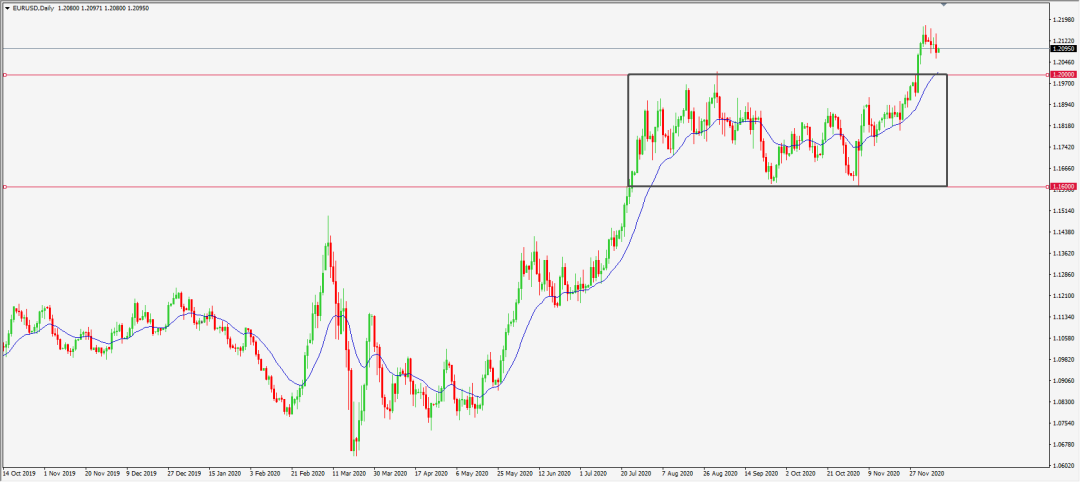Click the right handle of the 1.20000 line
This screenshot has width=1080, height=482.
1046,75
